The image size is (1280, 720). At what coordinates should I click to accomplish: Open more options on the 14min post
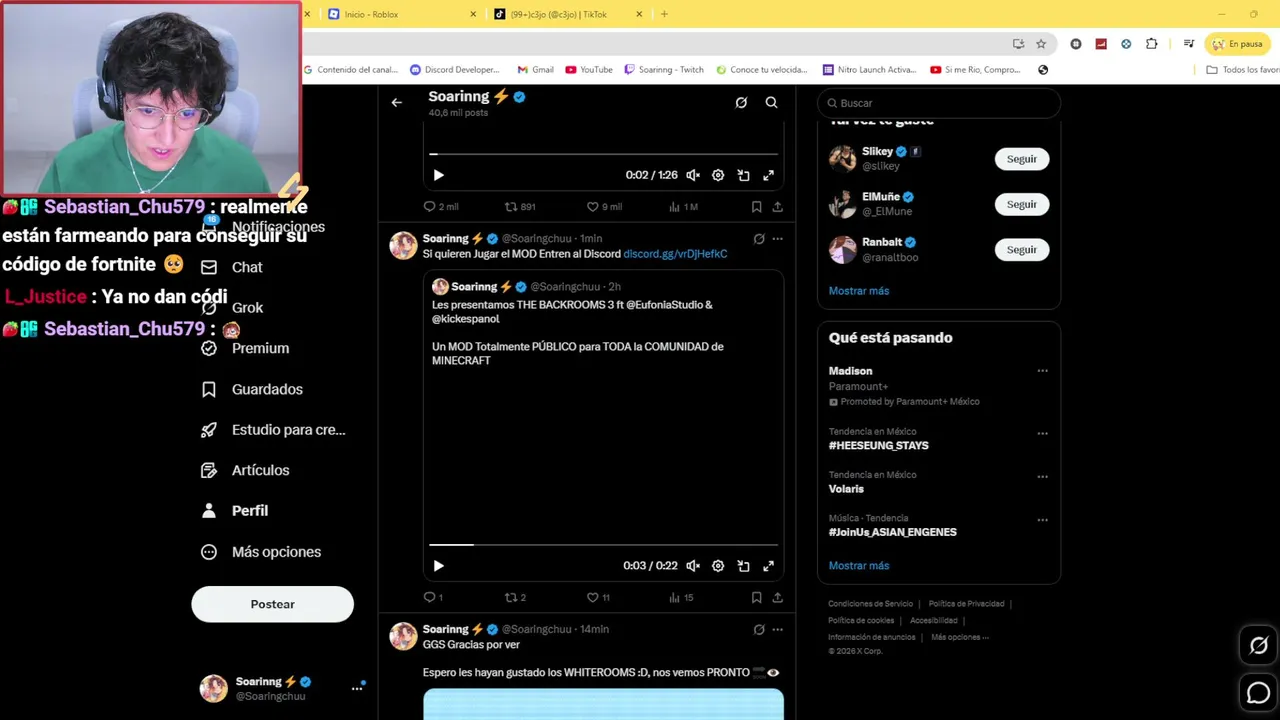click(x=777, y=630)
